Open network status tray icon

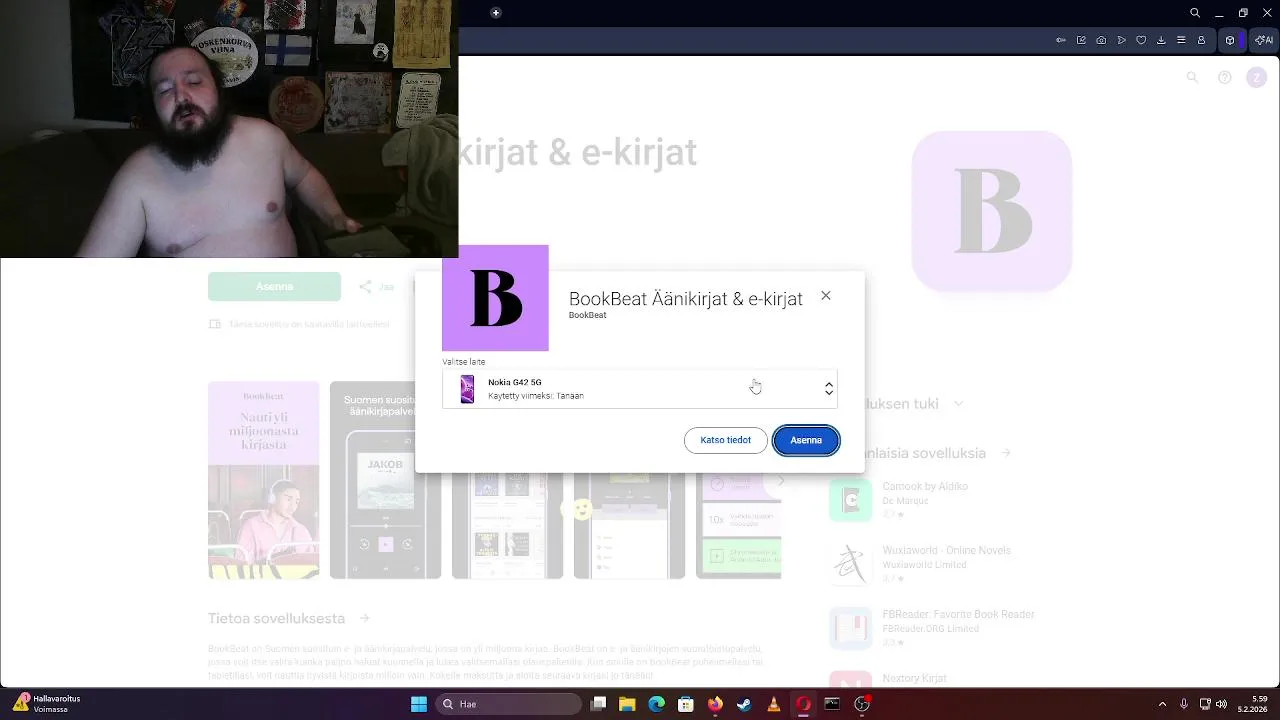(1205, 704)
